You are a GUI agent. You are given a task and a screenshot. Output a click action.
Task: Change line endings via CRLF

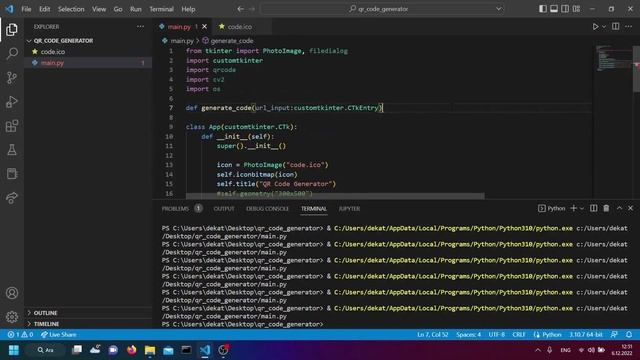tap(519, 334)
